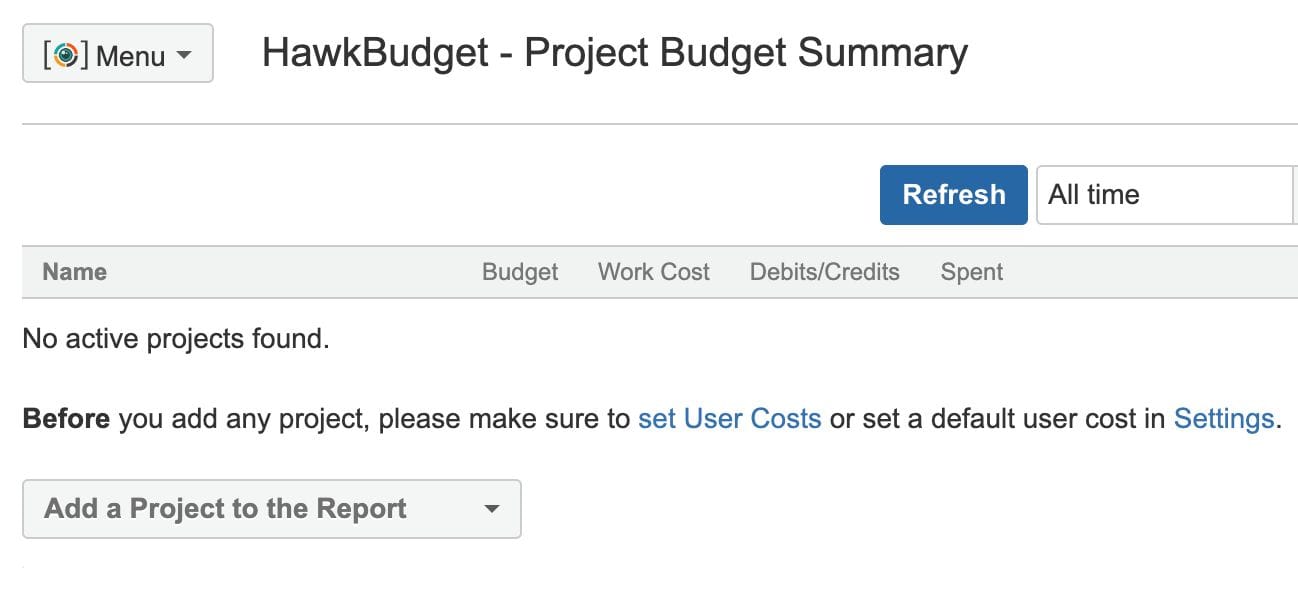Screen dimensions: 1298x600
Task: Click the Budget column header
Action: (x=520, y=272)
